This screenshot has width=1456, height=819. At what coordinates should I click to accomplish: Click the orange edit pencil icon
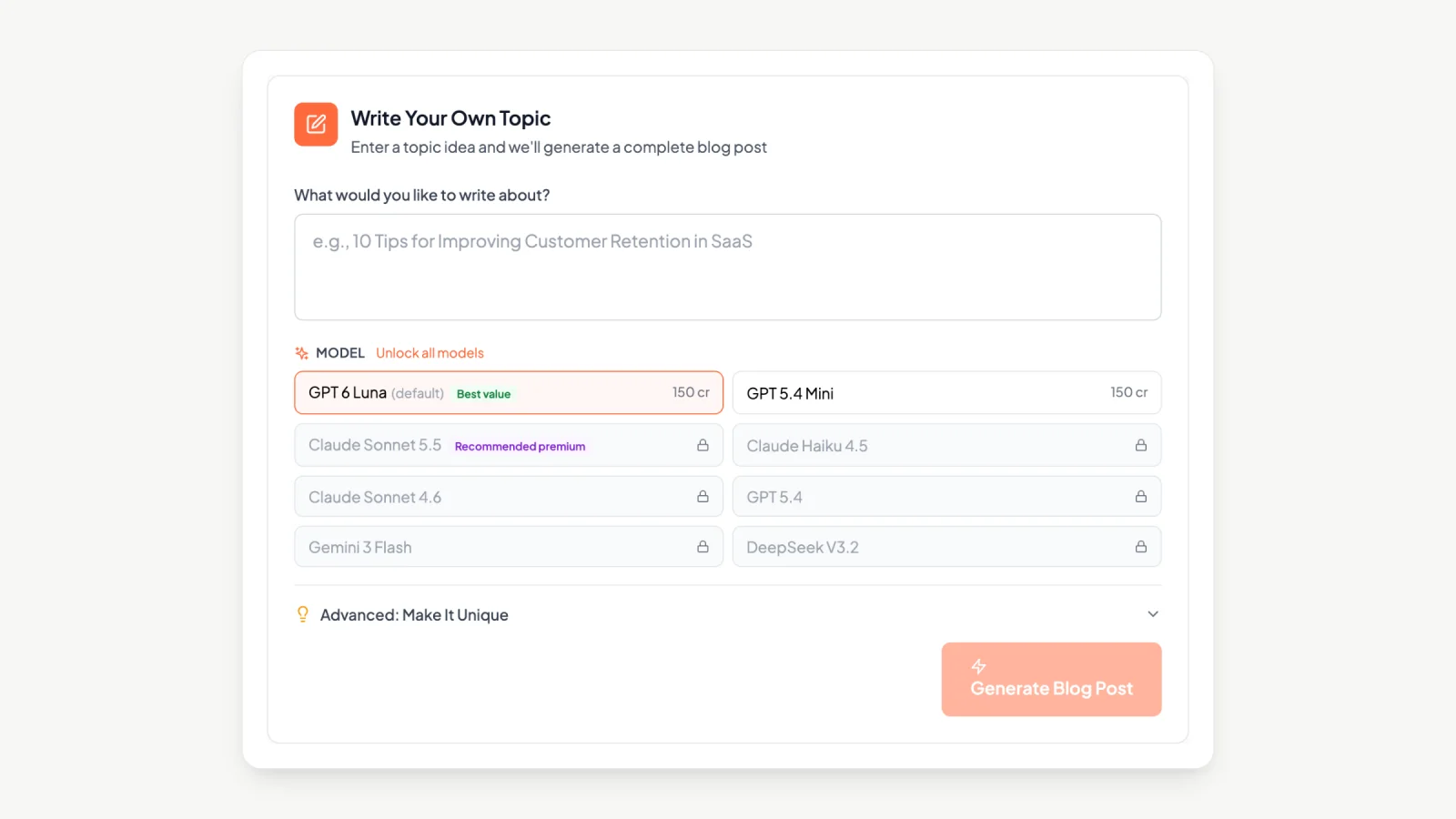point(316,124)
